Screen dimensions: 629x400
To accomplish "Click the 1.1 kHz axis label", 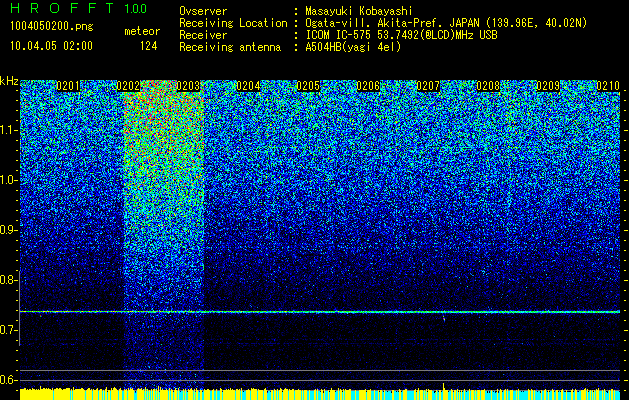I will click(x=8, y=130).
